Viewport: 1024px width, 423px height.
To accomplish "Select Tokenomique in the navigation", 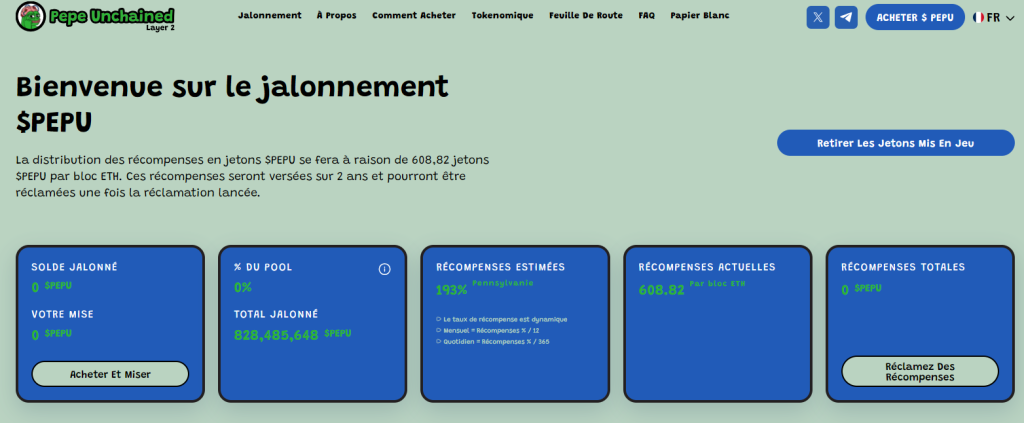I will [x=502, y=16].
